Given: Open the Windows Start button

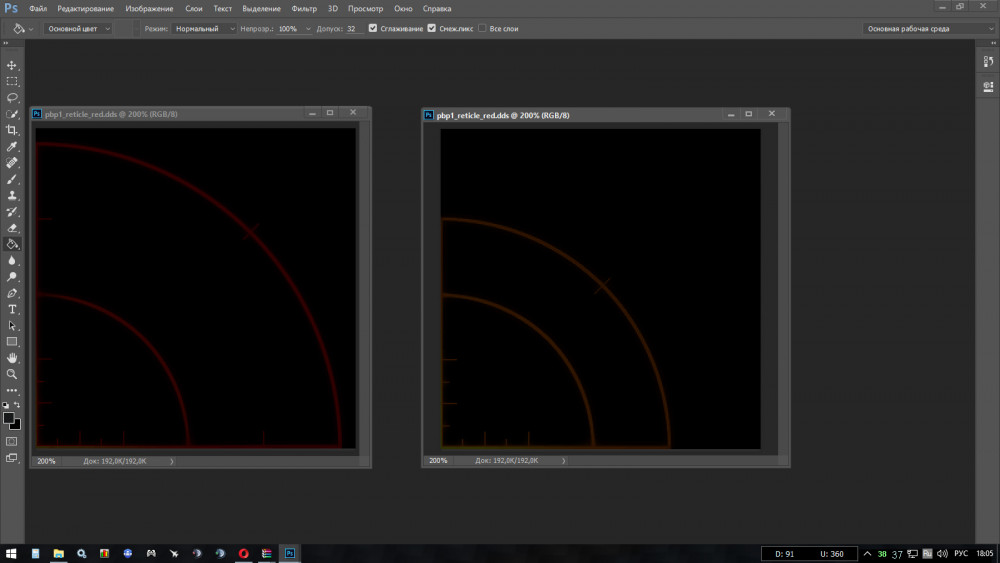Looking at the screenshot, I should [x=11, y=553].
